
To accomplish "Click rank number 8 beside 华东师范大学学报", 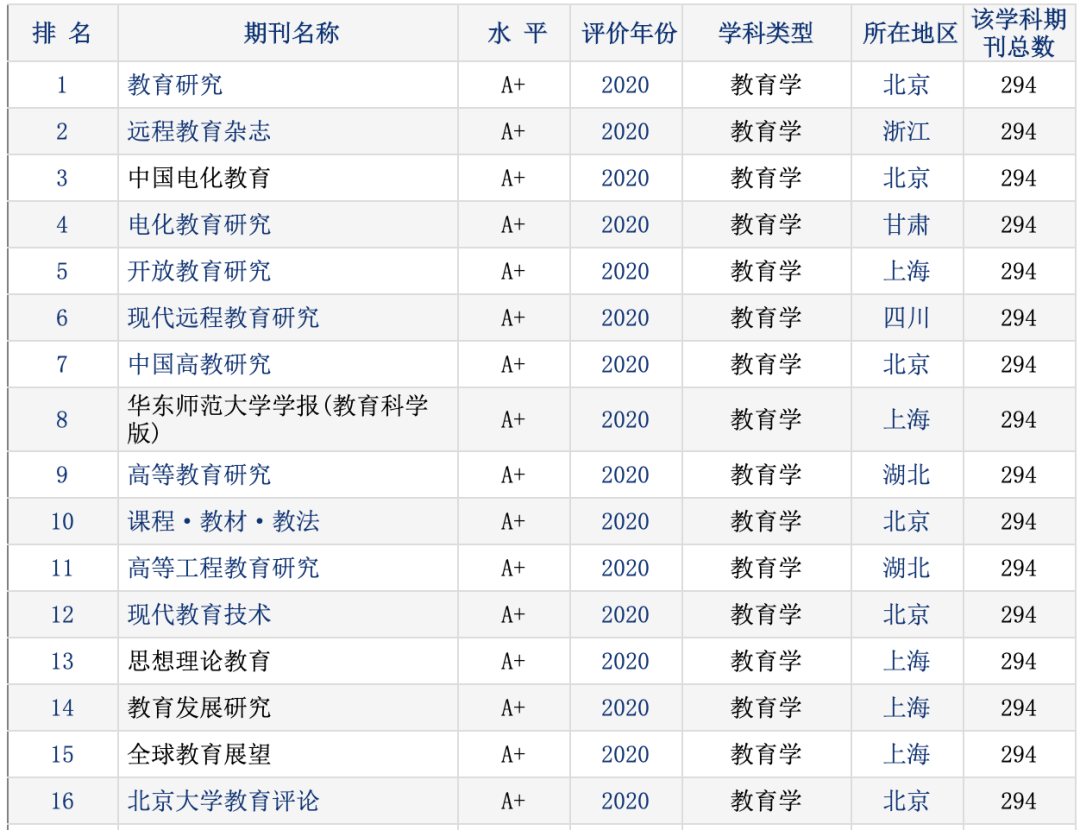I will click(x=62, y=419).
